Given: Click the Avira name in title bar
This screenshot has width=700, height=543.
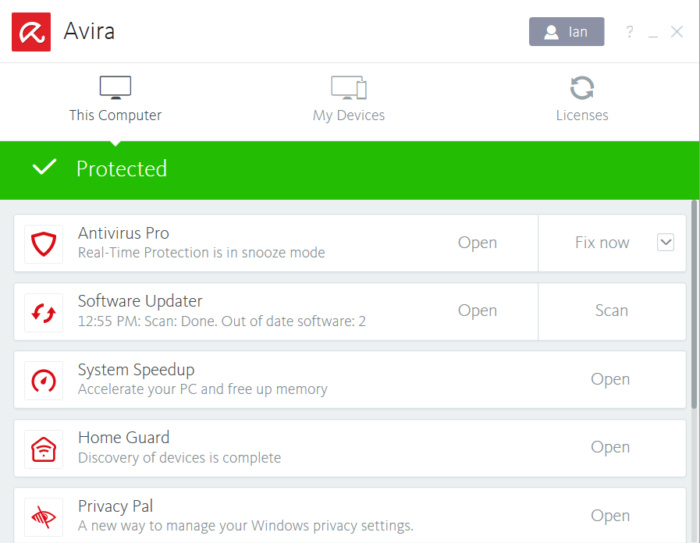Looking at the screenshot, I should (x=89, y=31).
